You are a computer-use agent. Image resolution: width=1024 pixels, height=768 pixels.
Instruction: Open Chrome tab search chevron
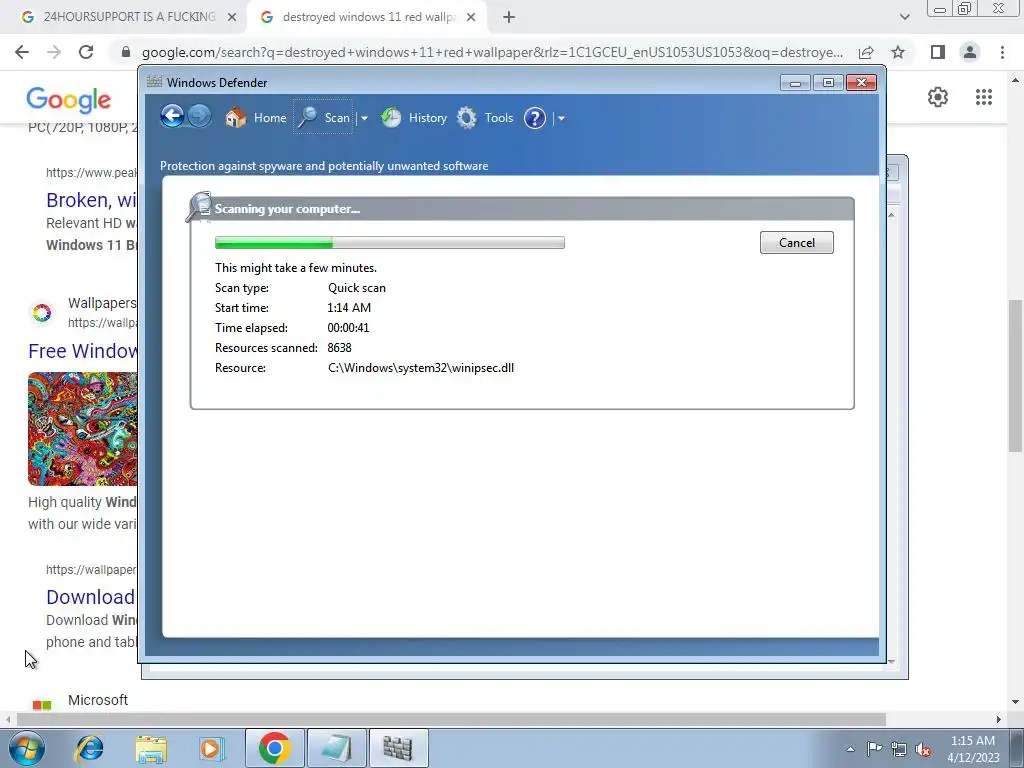(904, 17)
